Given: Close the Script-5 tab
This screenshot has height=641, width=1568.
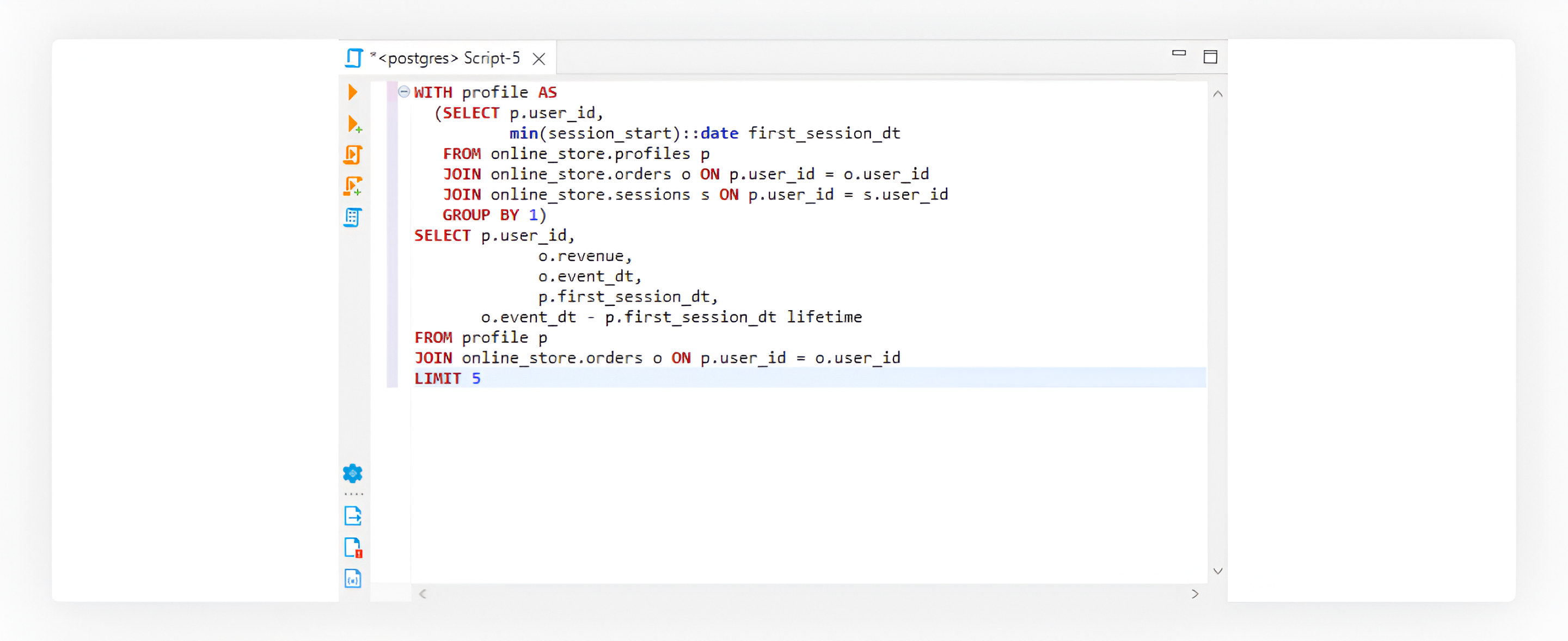Looking at the screenshot, I should point(538,59).
